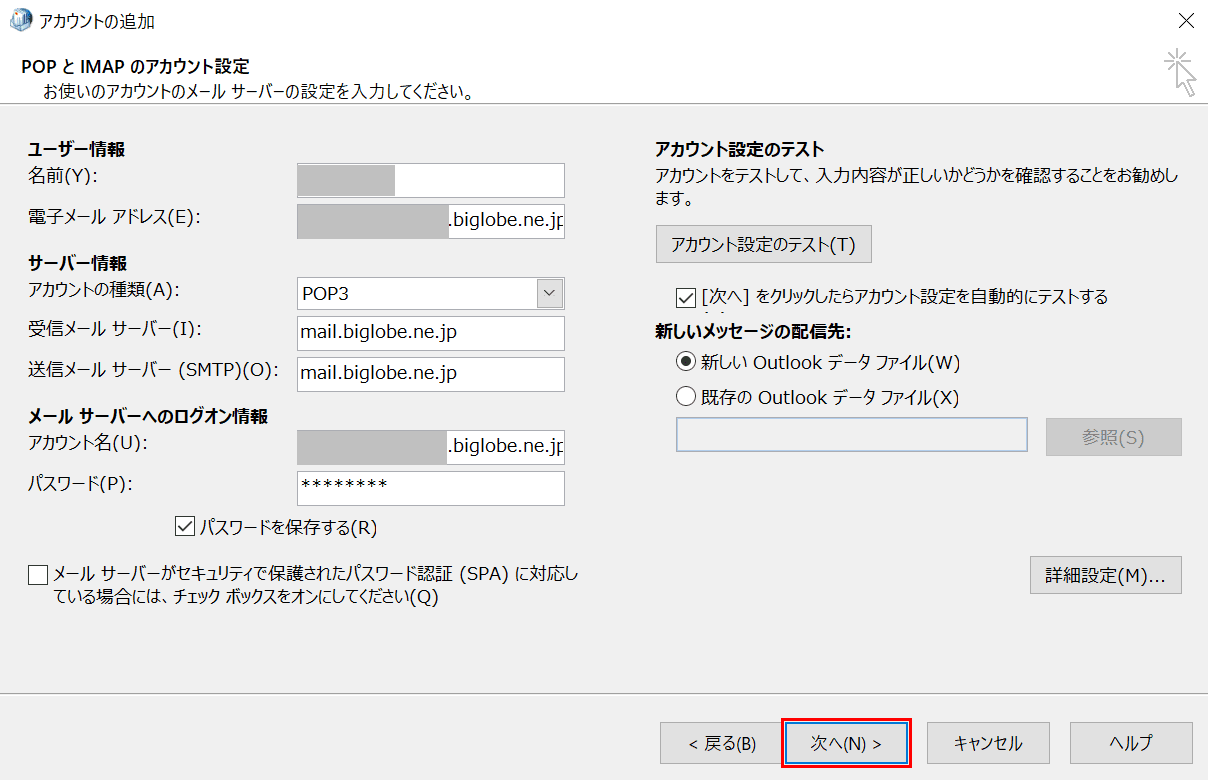Click the existing data file path field
1208x780 pixels.
point(852,435)
